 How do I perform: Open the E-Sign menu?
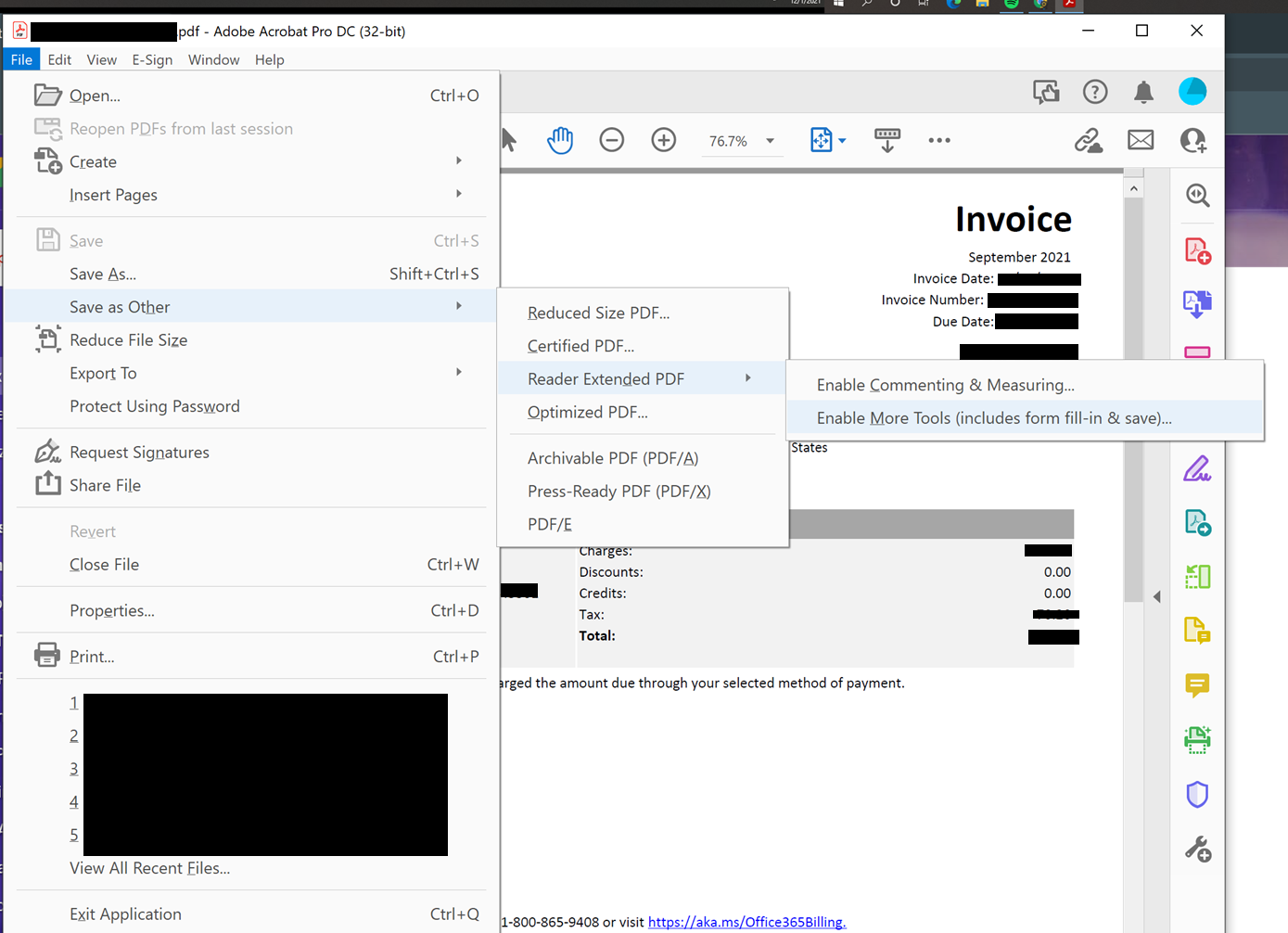coord(152,59)
